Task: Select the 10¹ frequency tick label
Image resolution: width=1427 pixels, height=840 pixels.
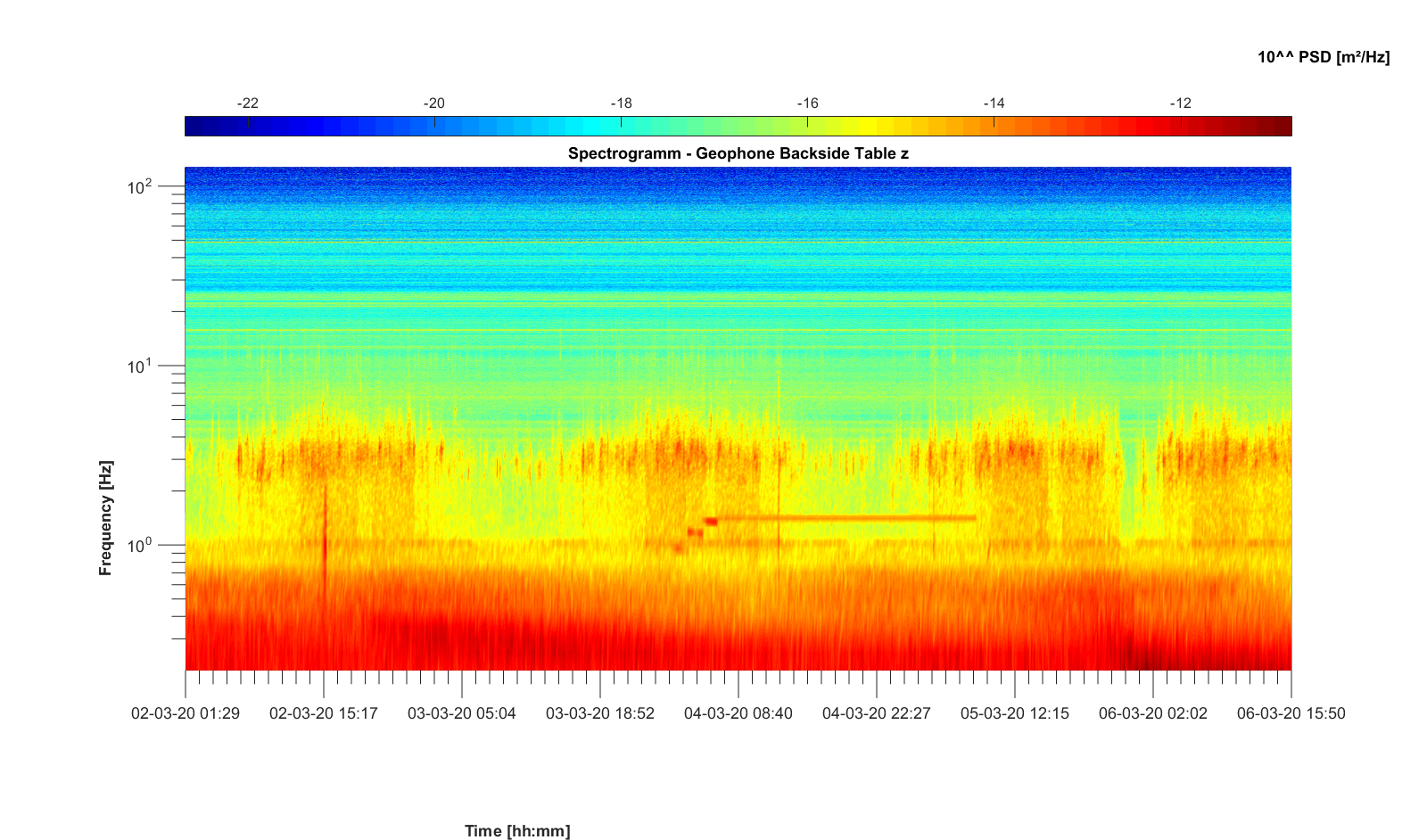Action: pyautogui.click(x=140, y=366)
